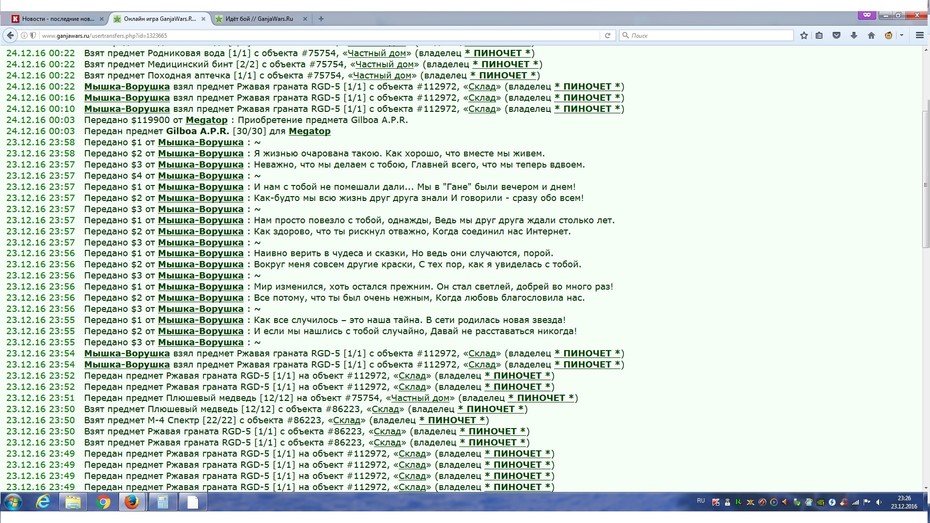930x523 pixels.
Task: Open the notepad-style app icon in the taskbar
Action: pyautogui.click(x=162, y=502)
